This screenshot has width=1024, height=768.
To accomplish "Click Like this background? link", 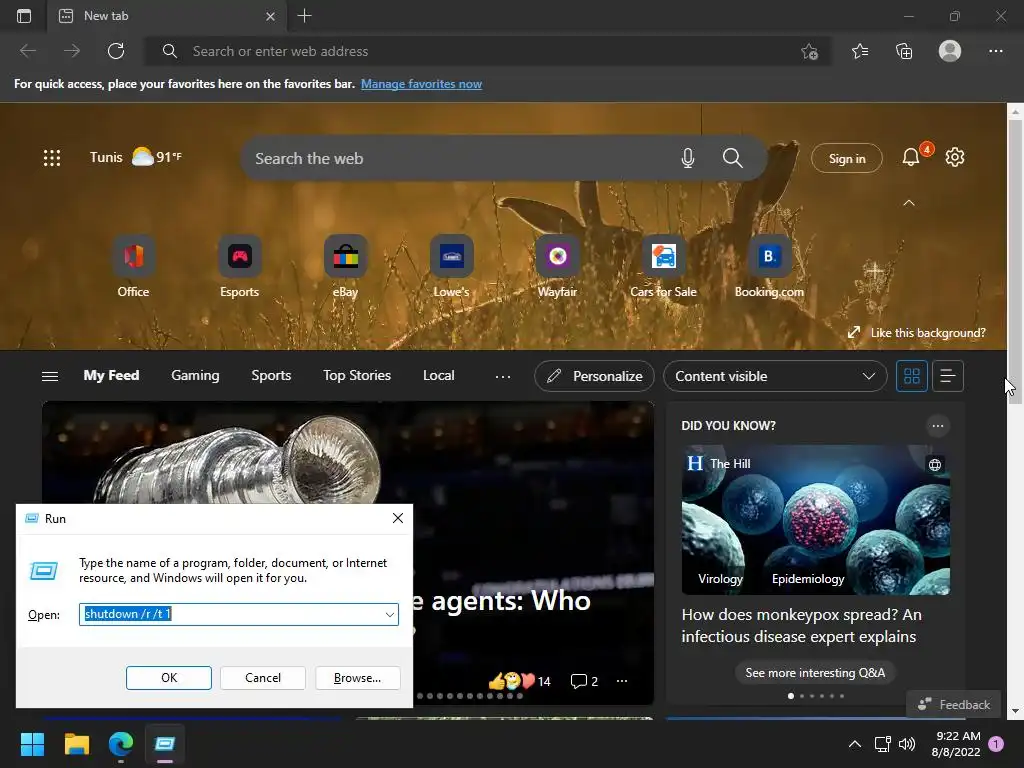I will pos(918,332).
